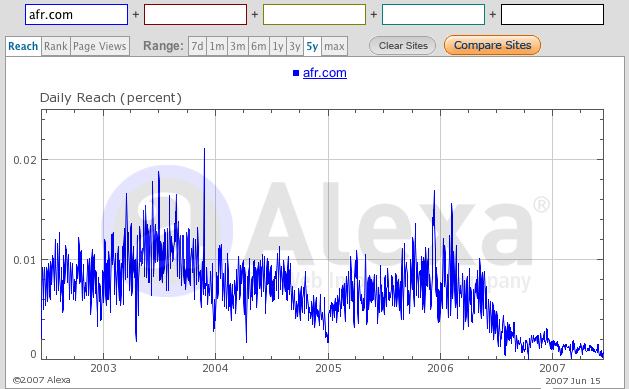Screen dimensions: 629x389
Task: Focus the yellow-bordered third site field
Action: (x=314, y=15)
